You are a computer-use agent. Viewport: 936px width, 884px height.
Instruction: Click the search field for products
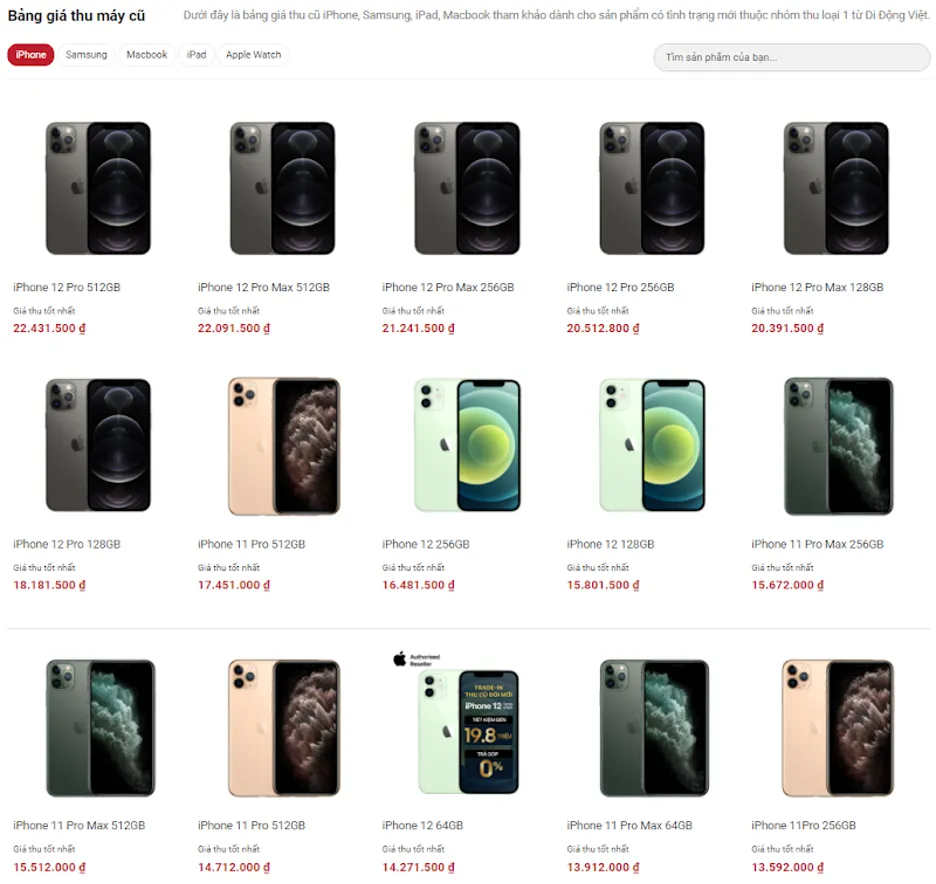pyautogui.click(x=790, y=57)
